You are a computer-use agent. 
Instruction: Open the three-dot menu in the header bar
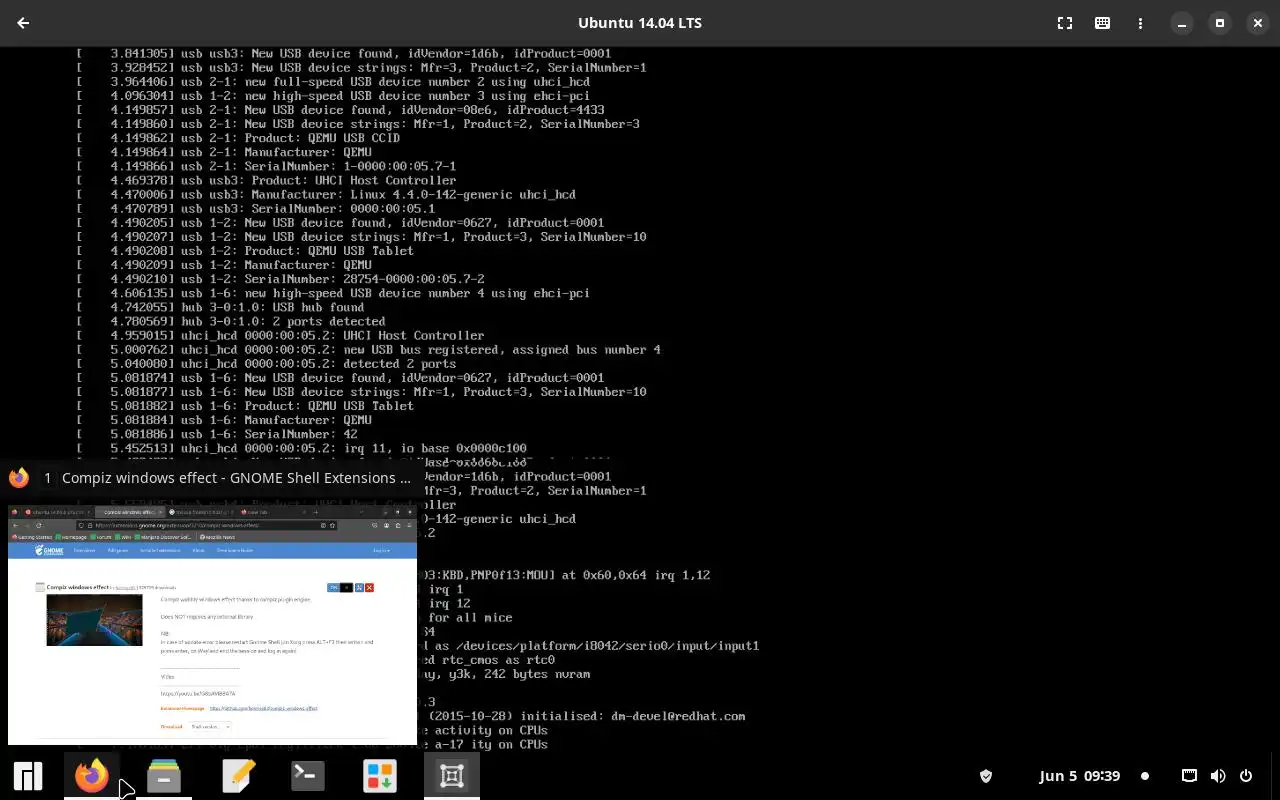pos(1140,23)
